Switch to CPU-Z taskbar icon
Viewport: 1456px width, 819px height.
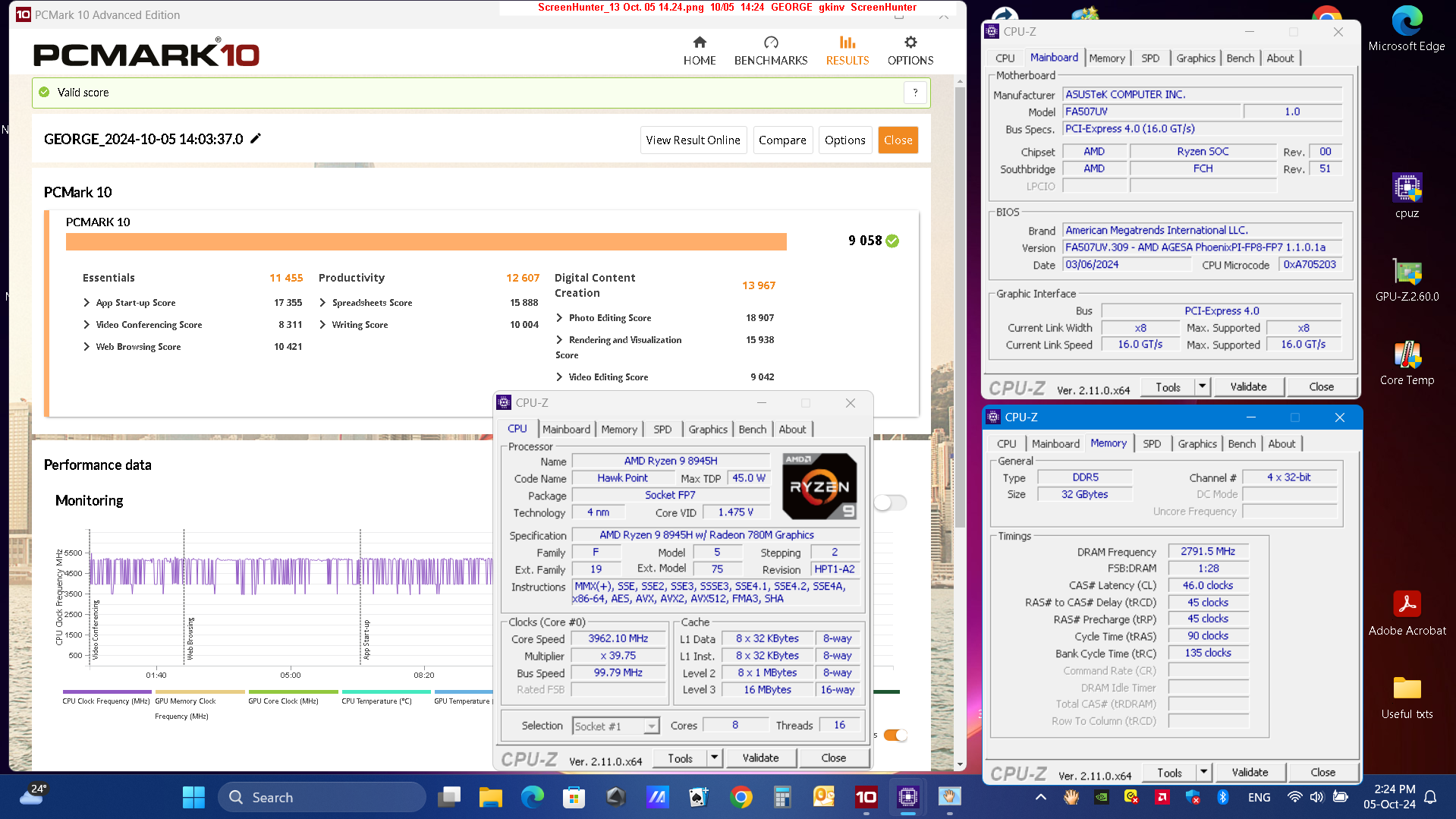pyautogui.click(x=907, y=797)
